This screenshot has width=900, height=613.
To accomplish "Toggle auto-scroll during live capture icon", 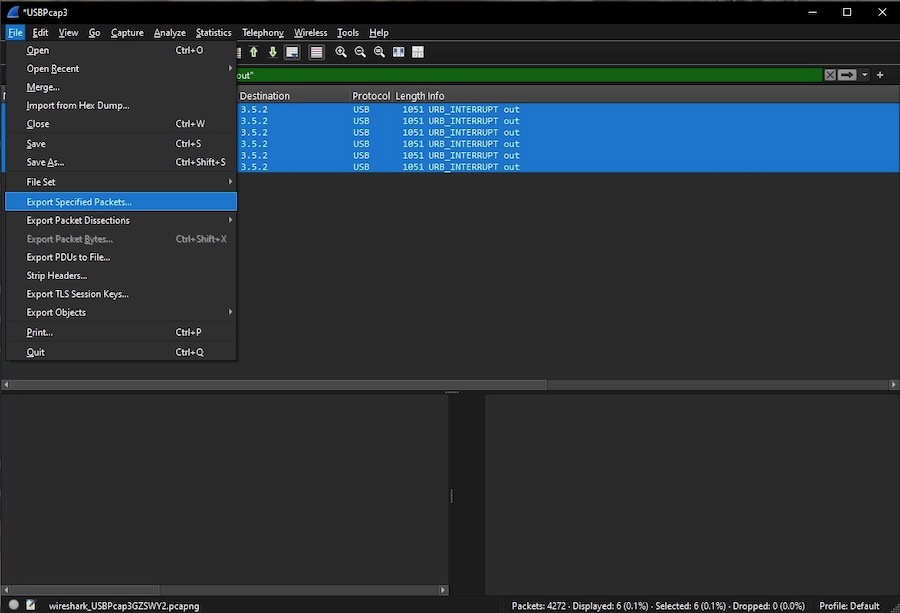I will [292, 52].
